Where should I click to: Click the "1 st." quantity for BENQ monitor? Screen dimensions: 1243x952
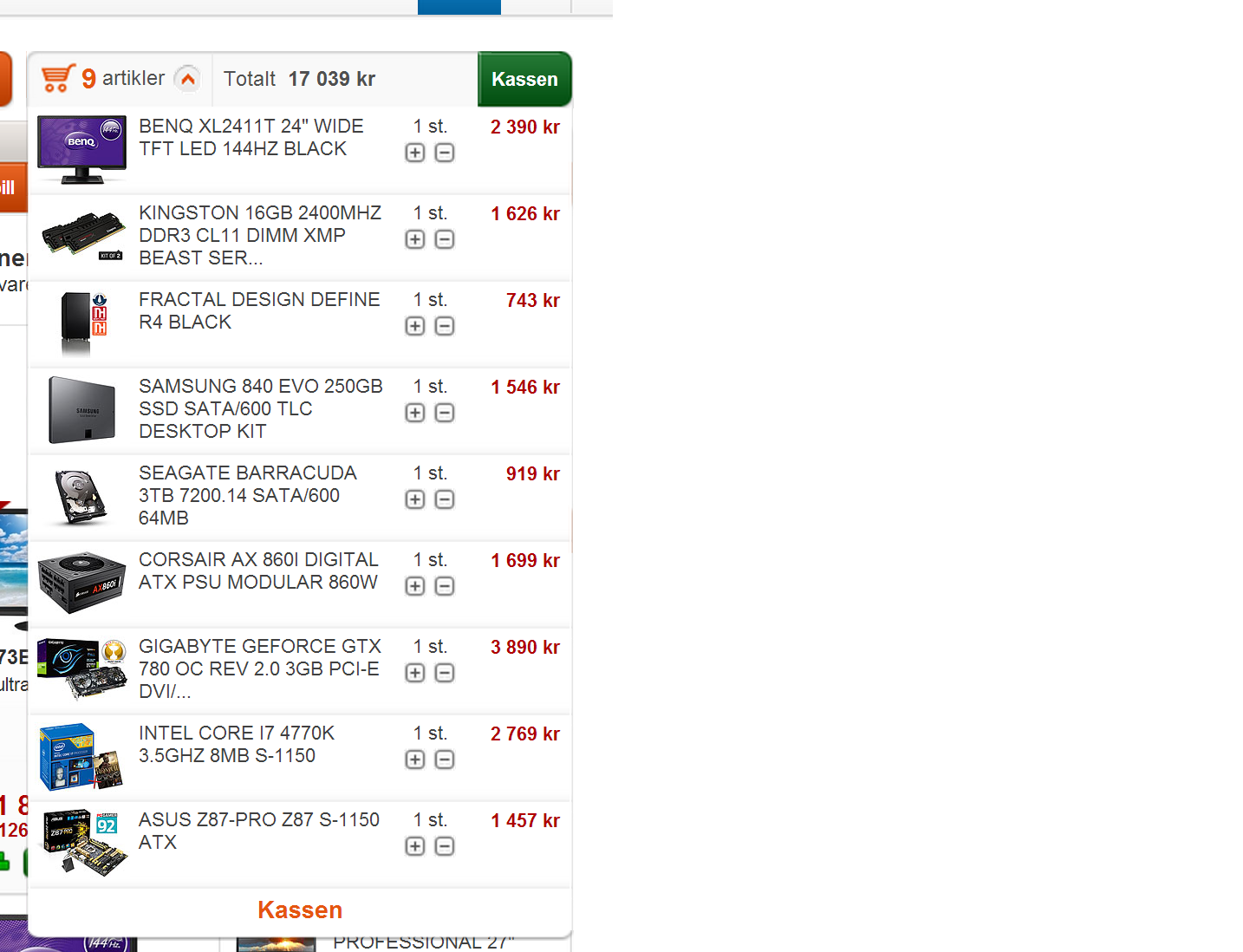(x=431, y=127)
